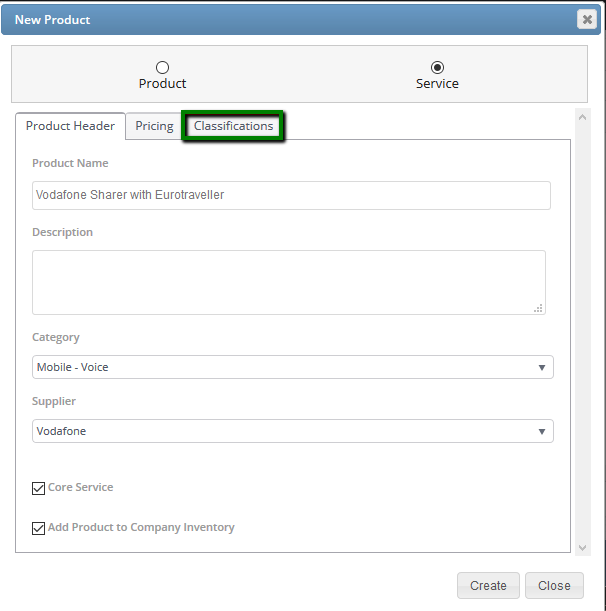This screenshot has height=611, width=606.
Task: Click the Category label
Action: click(56, 337)
